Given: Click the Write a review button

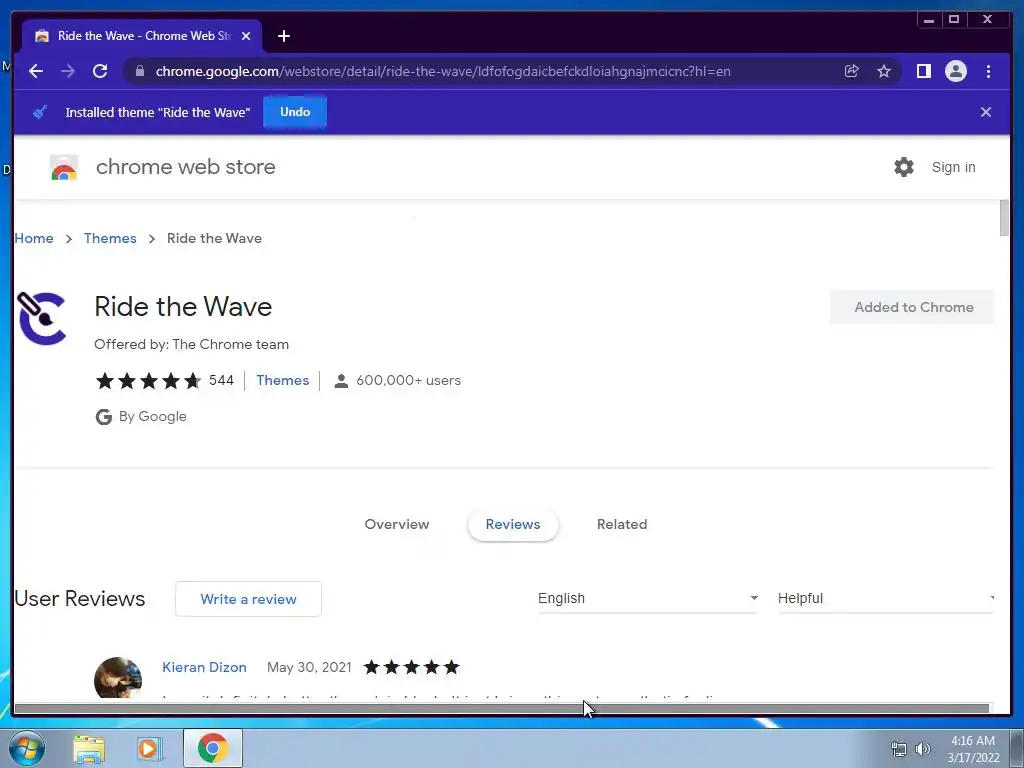Looking at the screenshot, I should 248,599.
